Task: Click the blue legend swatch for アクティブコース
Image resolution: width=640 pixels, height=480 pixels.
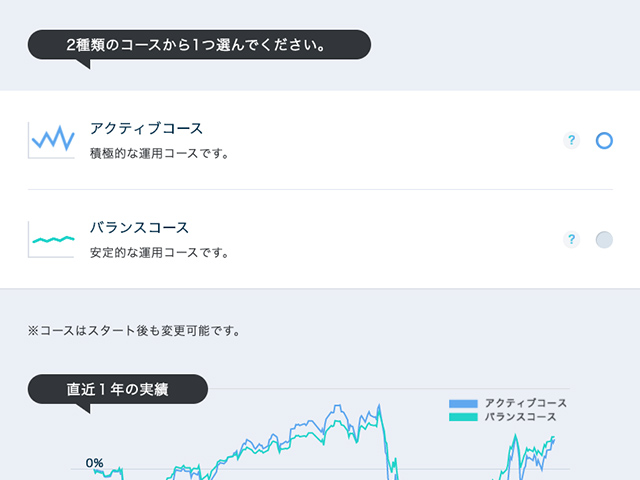Action: click(464, 403)
